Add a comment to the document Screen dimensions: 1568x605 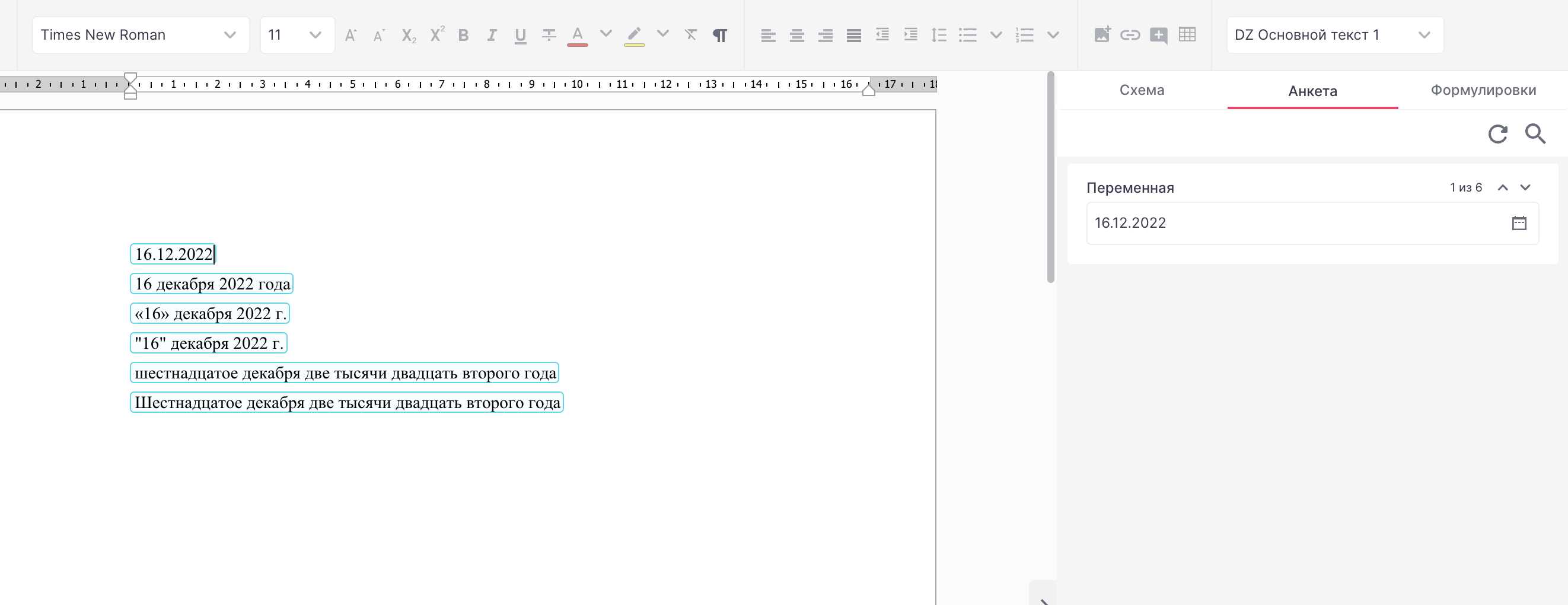pos(1158,36)
